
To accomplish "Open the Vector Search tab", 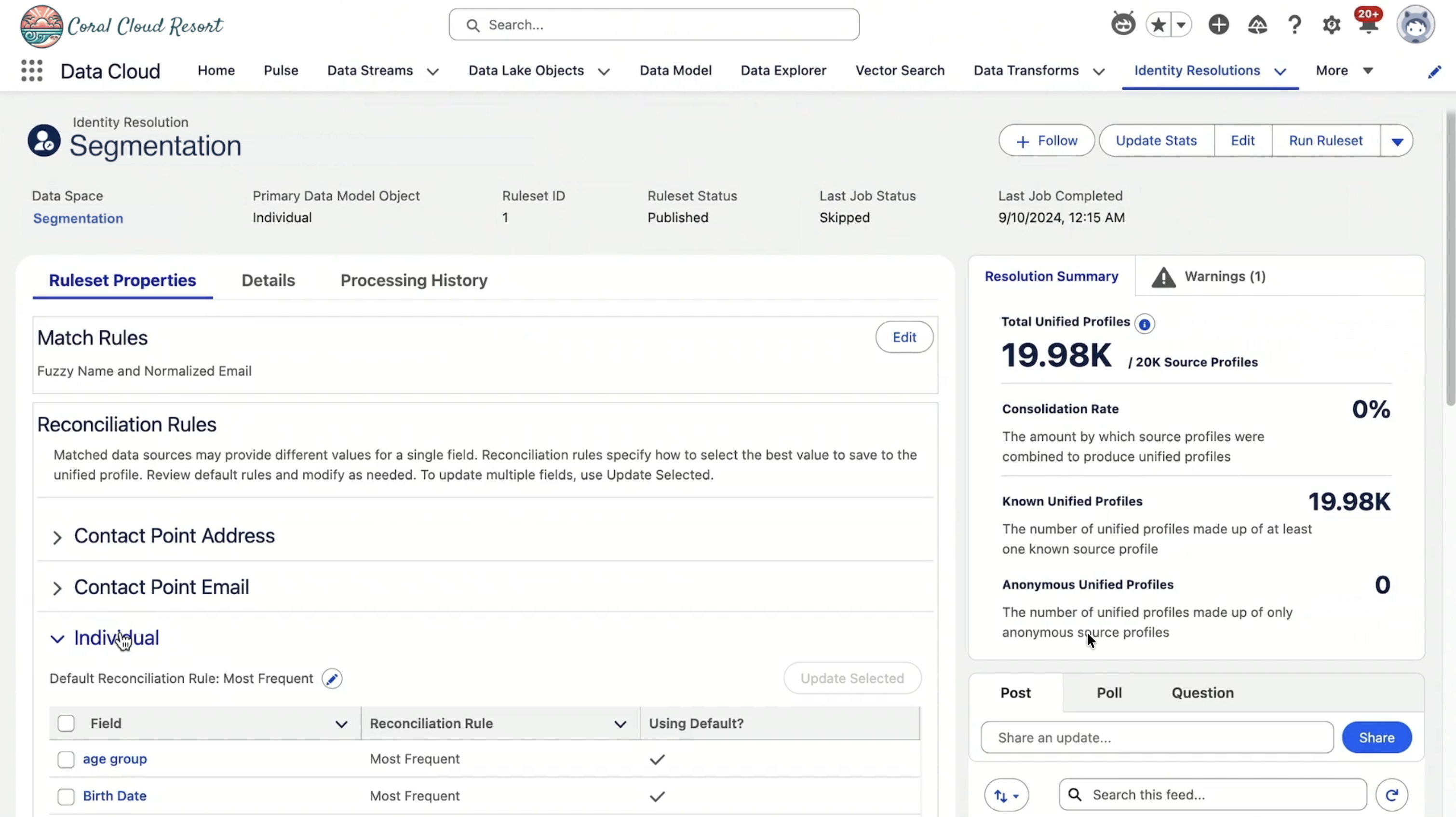I will pos(900,71).
